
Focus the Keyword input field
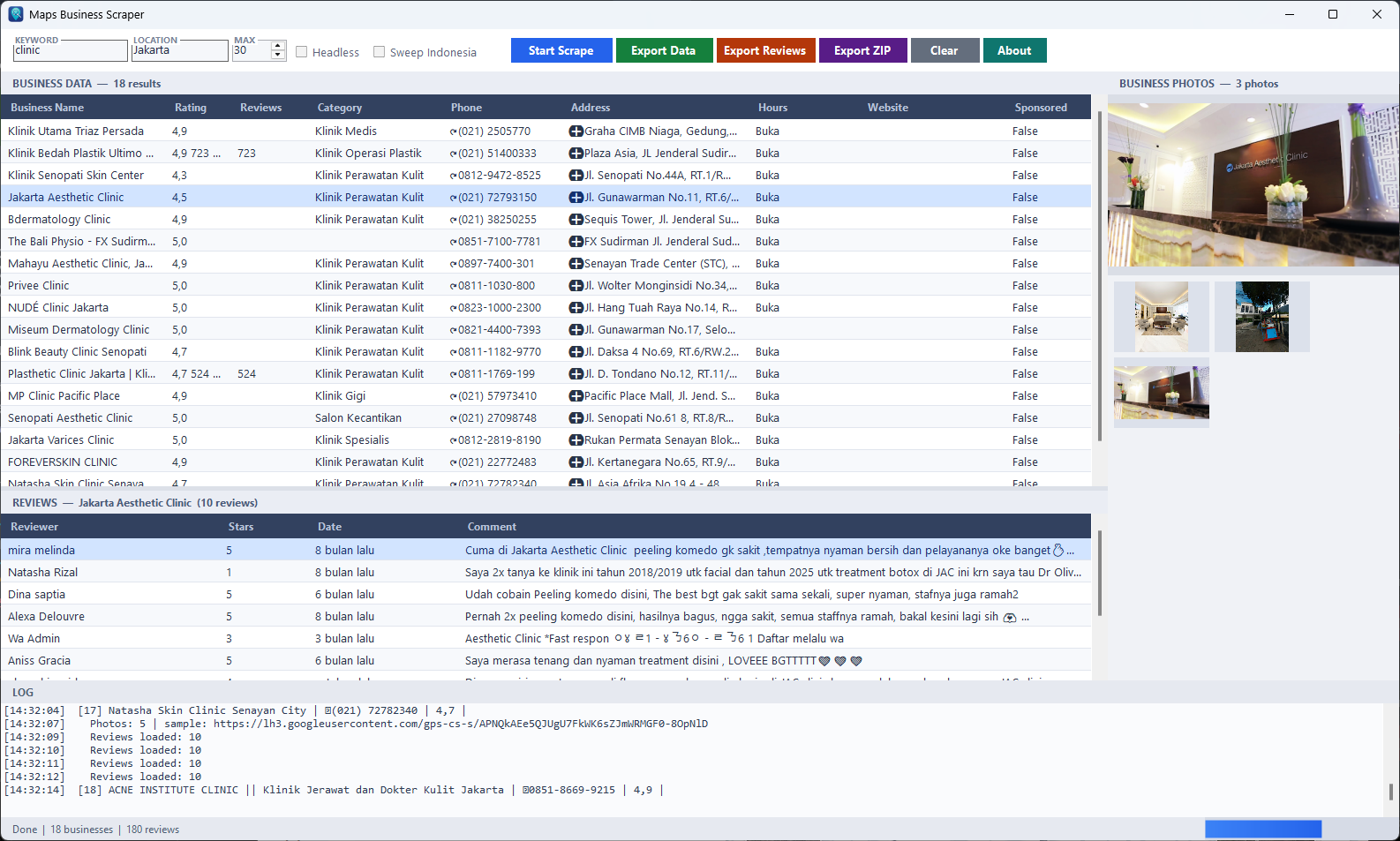click(70, 51)
